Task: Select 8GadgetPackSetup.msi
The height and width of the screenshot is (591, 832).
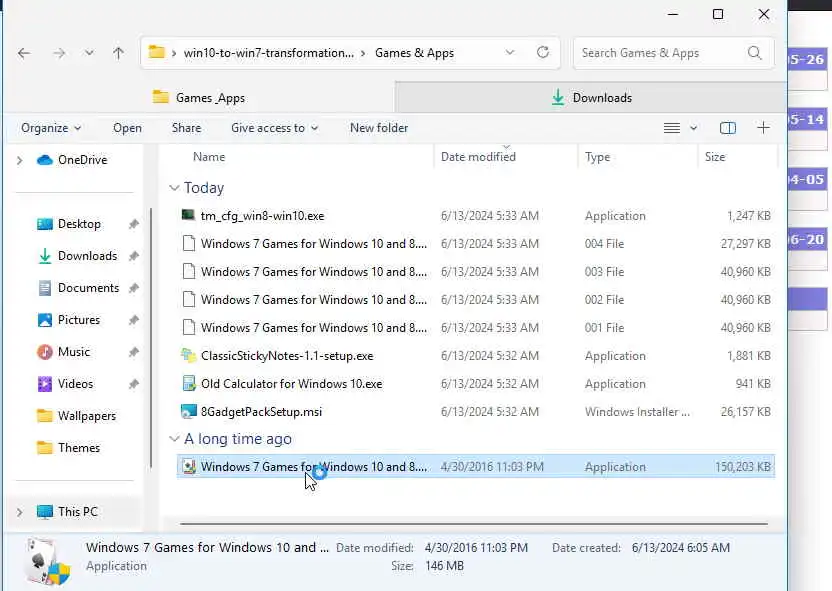Action: click(475, 412)
